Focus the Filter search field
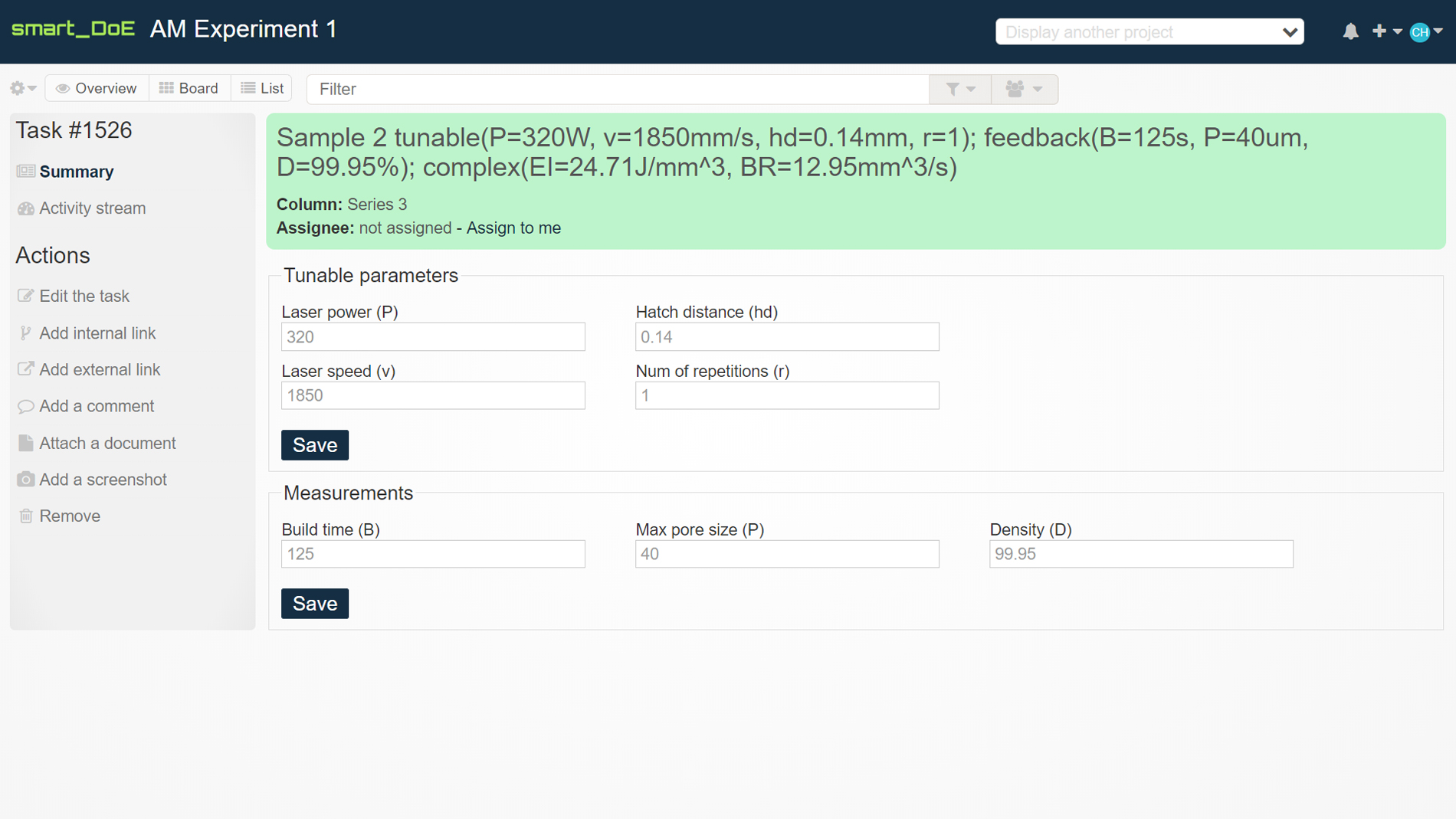This screenshot has width=1456, height=819. coord(618,89)
